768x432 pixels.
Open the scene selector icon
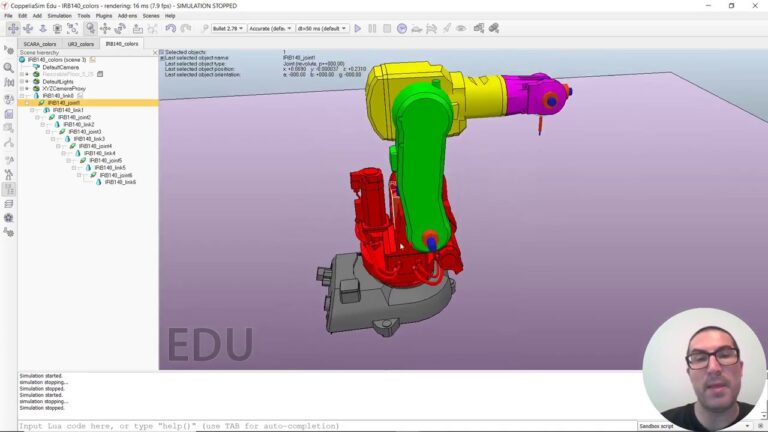click(x=494, y=28)
